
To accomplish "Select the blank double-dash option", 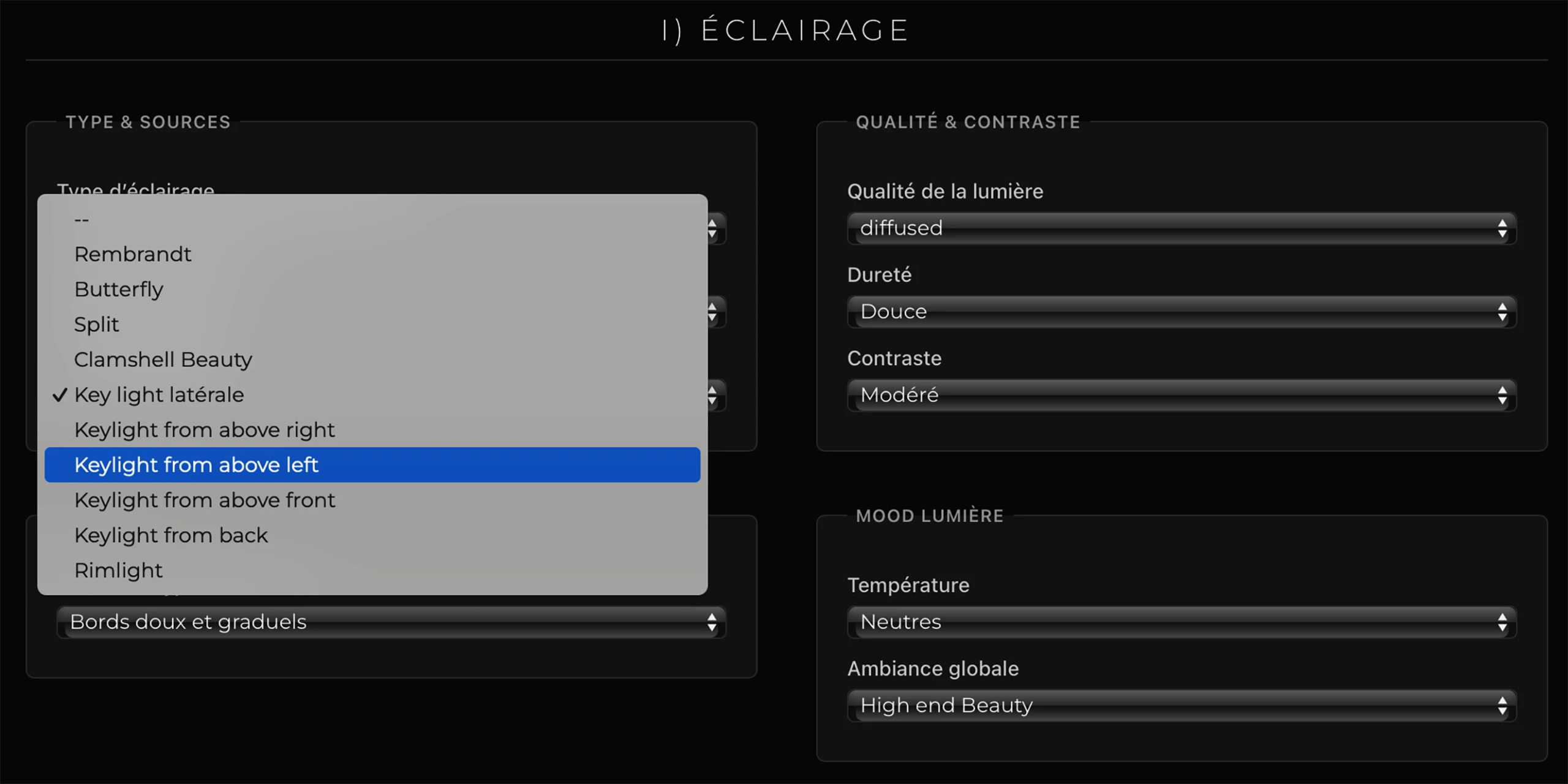I will pyautogui.click(x=81, y=219).
